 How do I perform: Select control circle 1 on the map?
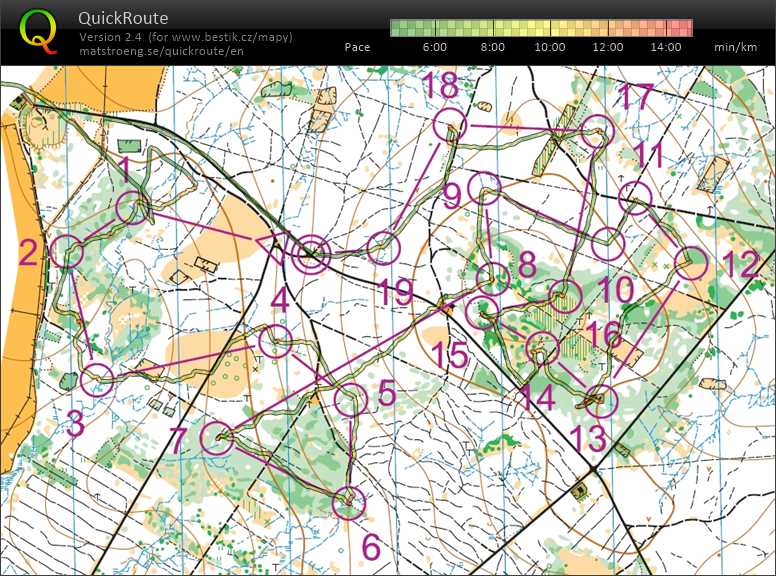[x=133, y=208]
